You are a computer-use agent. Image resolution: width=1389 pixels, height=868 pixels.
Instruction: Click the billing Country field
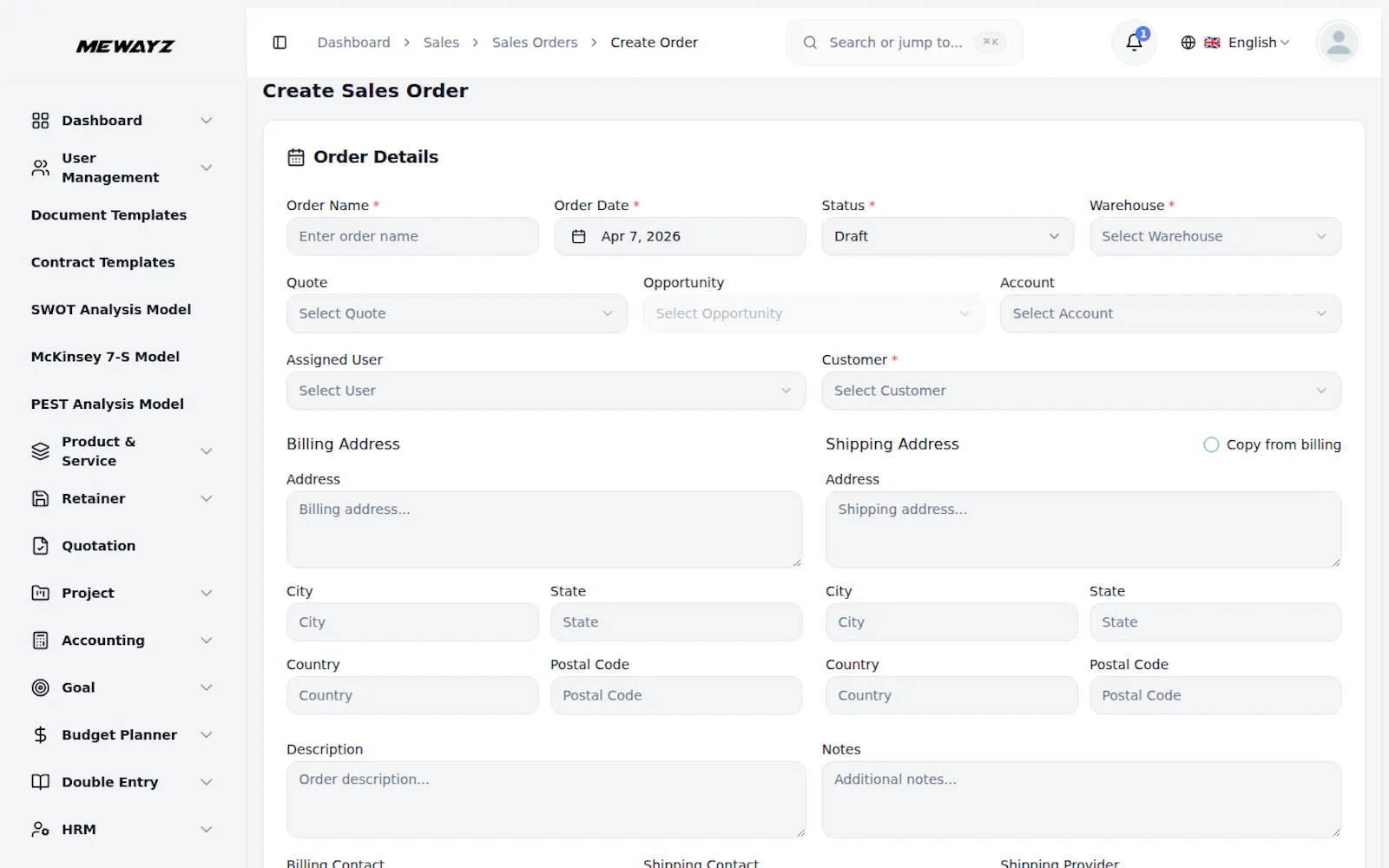pos(412,695)
